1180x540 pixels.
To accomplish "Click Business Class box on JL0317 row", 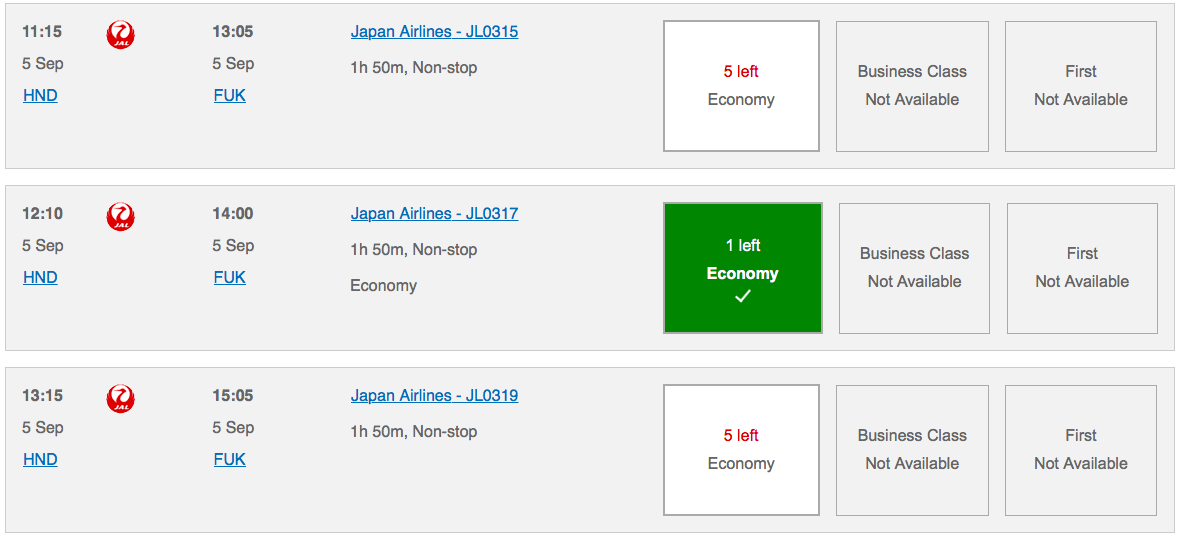I will click(914, 268).
